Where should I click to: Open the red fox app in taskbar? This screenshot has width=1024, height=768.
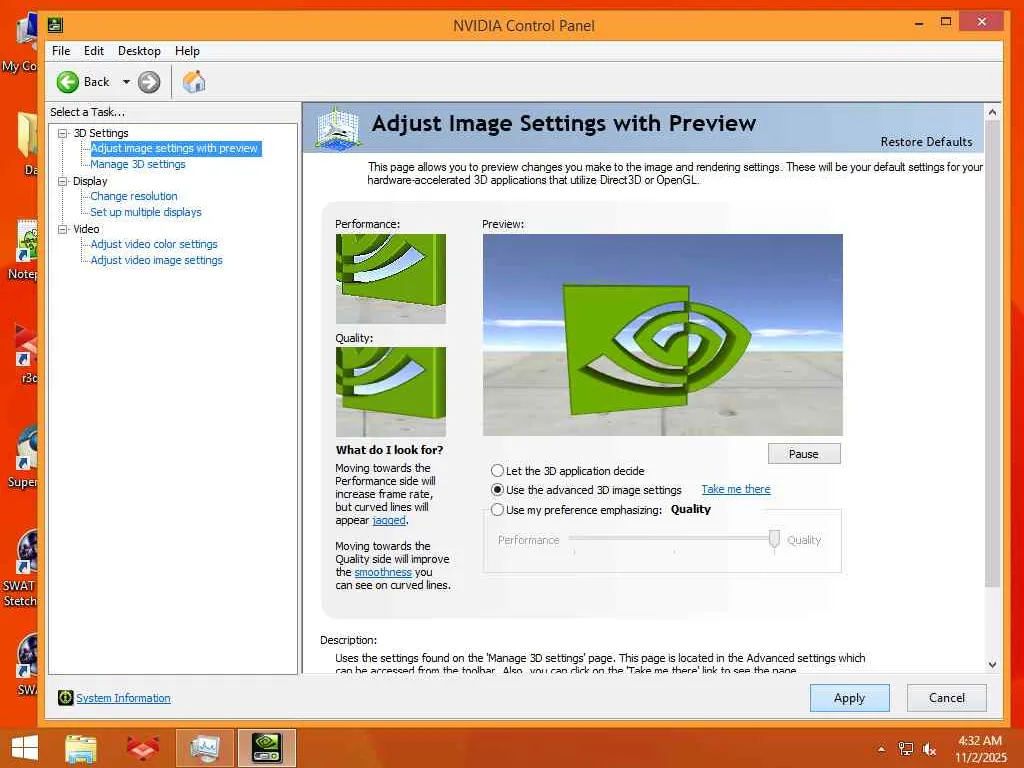coord(142,748)
